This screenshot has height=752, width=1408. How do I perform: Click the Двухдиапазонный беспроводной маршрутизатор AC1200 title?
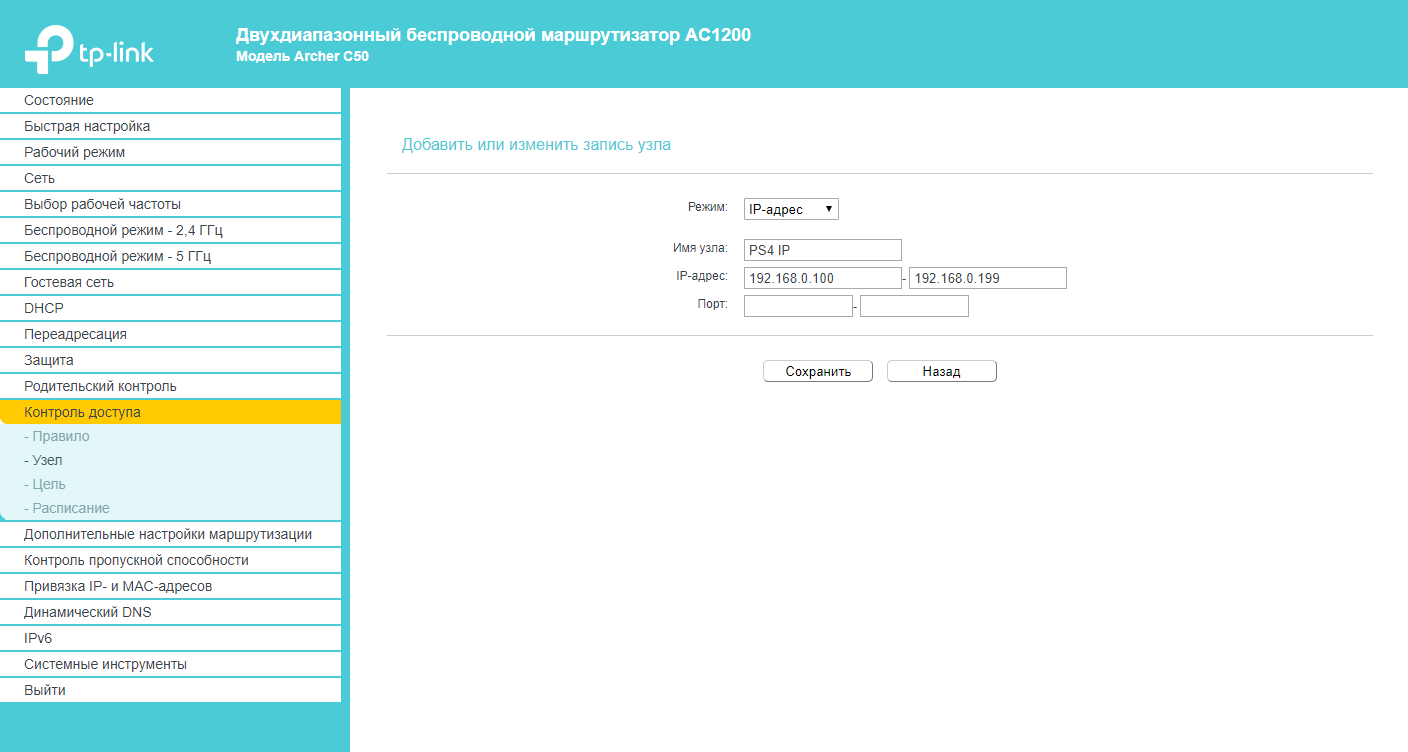pos(493,35)
